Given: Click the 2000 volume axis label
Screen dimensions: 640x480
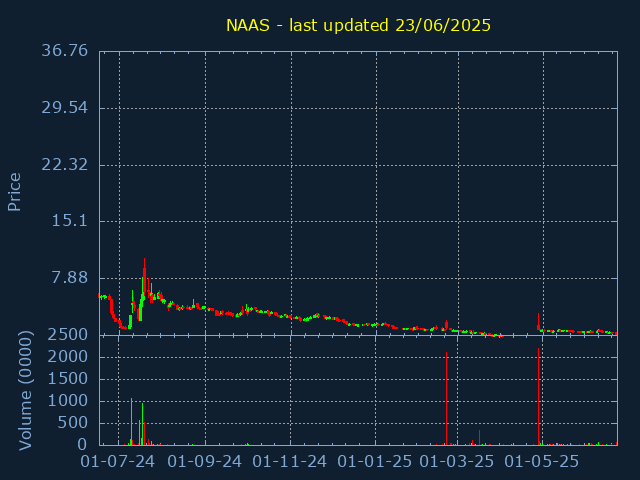Looking at the screenshot, I should click(68, 357).
